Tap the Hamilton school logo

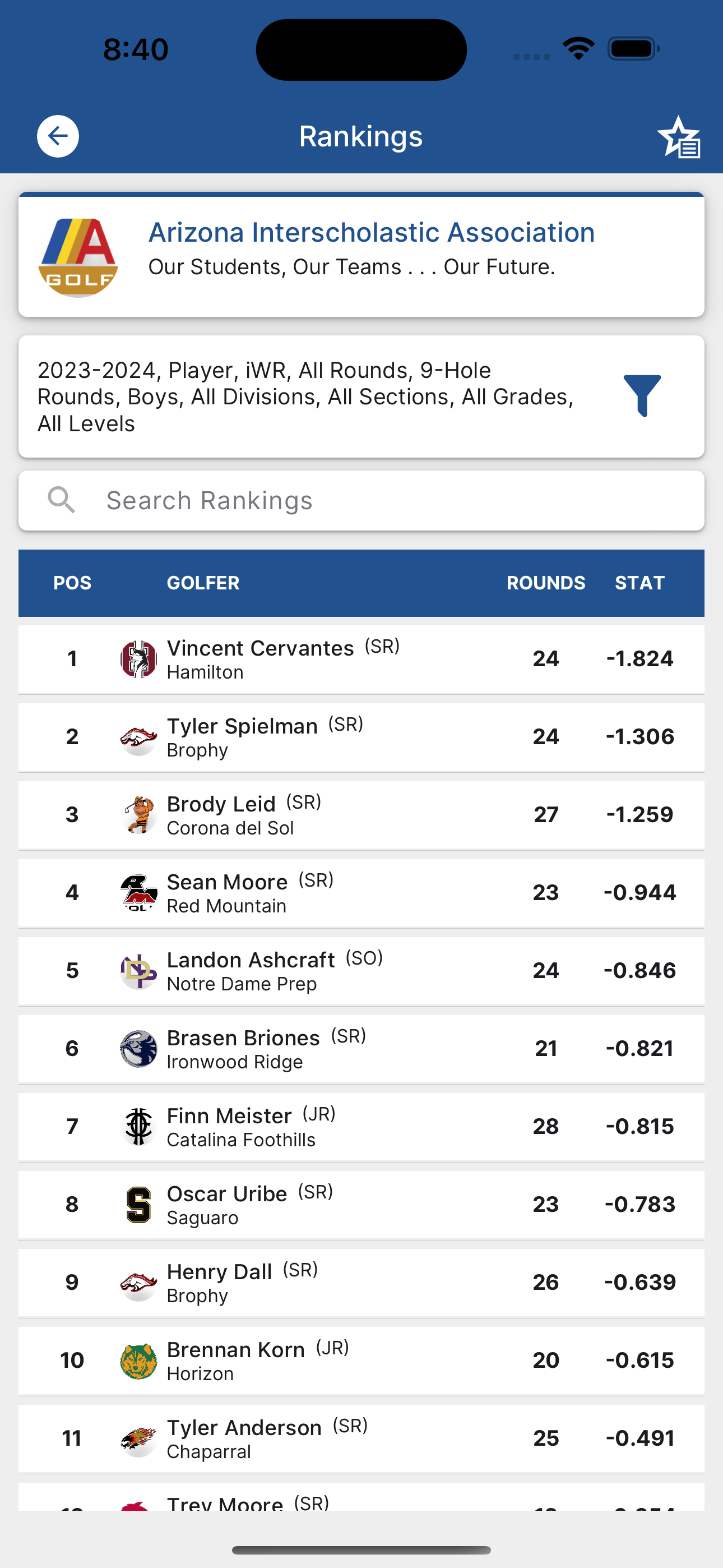(139, 659)
